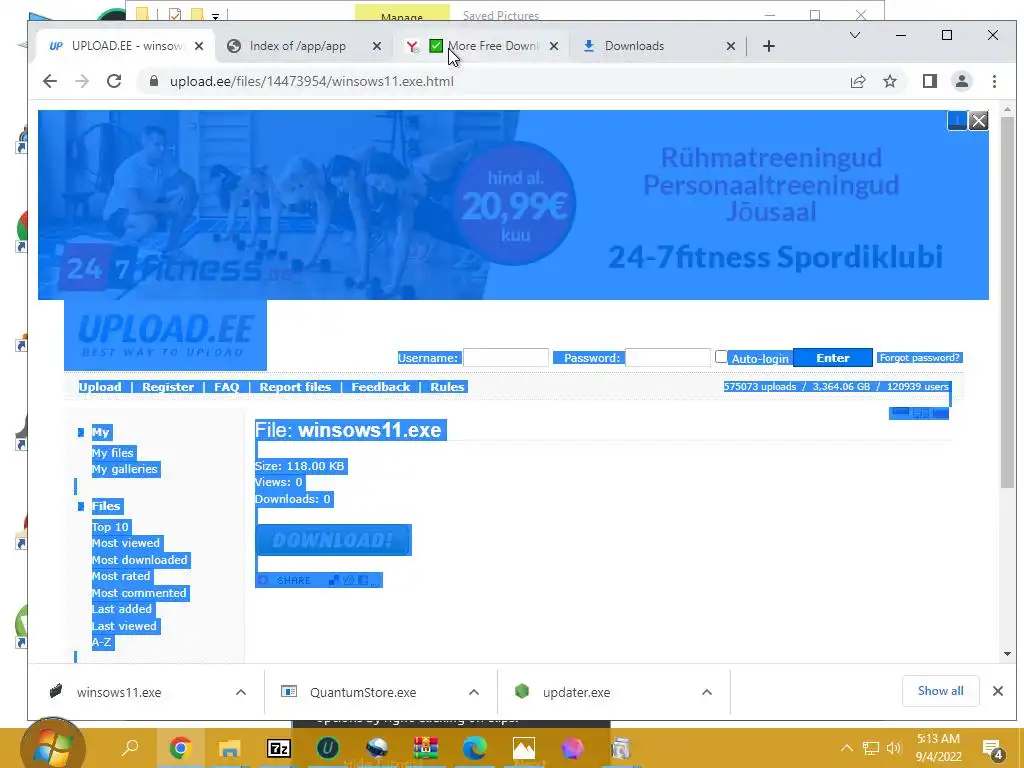Screen dimensions: 1024x768
Task: Close the UPLOAD.EE tab
Action: (199, 46)
